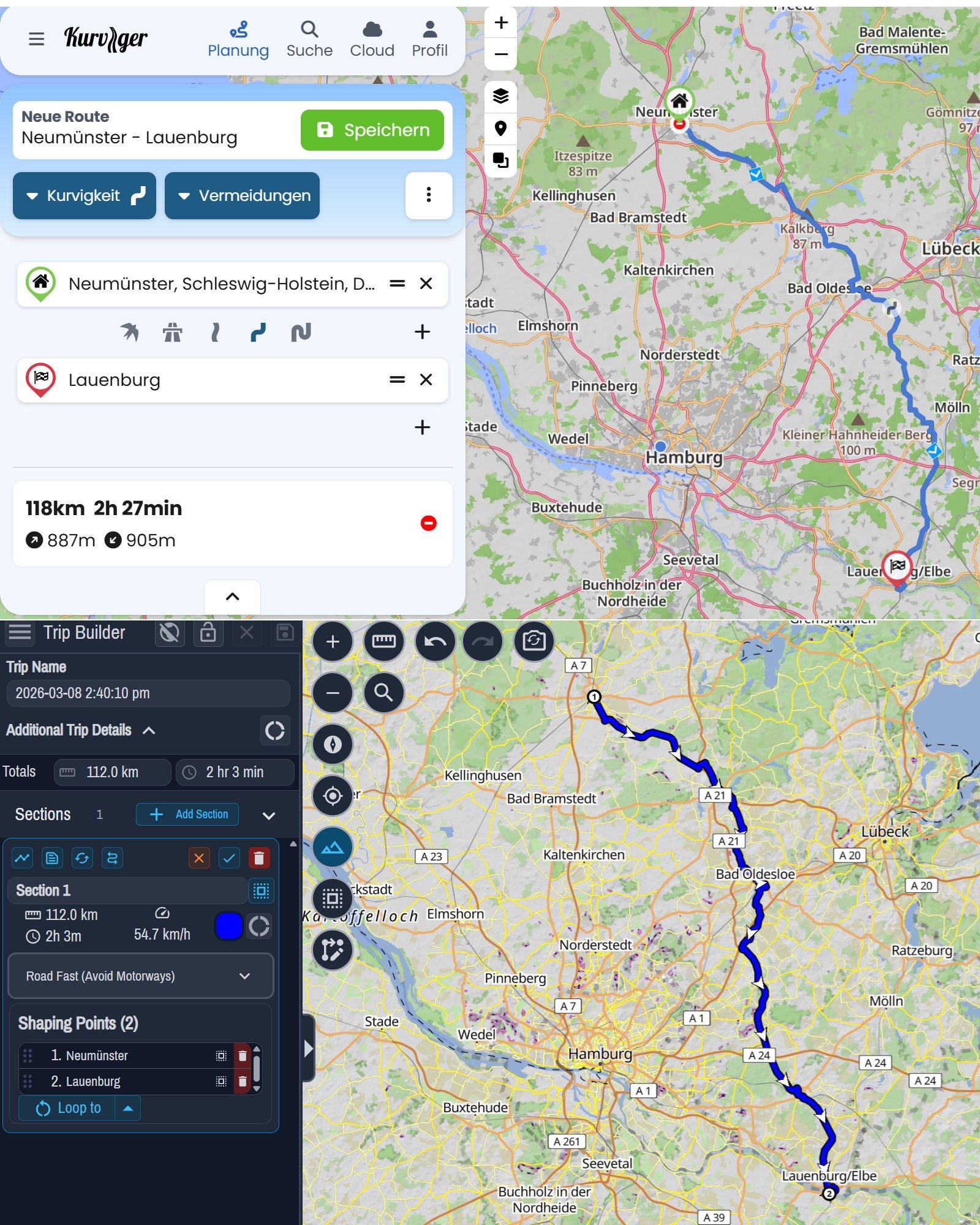Collapse the Additional Trip Details panel
980x1225 pixels.
tap(149, 731)
